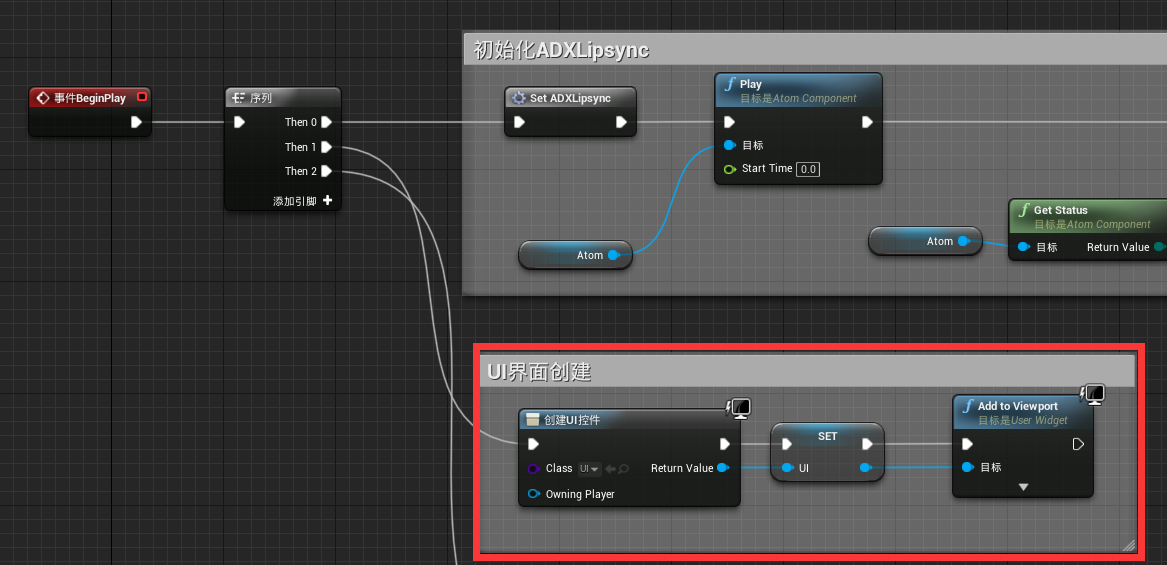
Task: Click the exec output pin of 创建UI控件
Action: (x=725, y=444)
